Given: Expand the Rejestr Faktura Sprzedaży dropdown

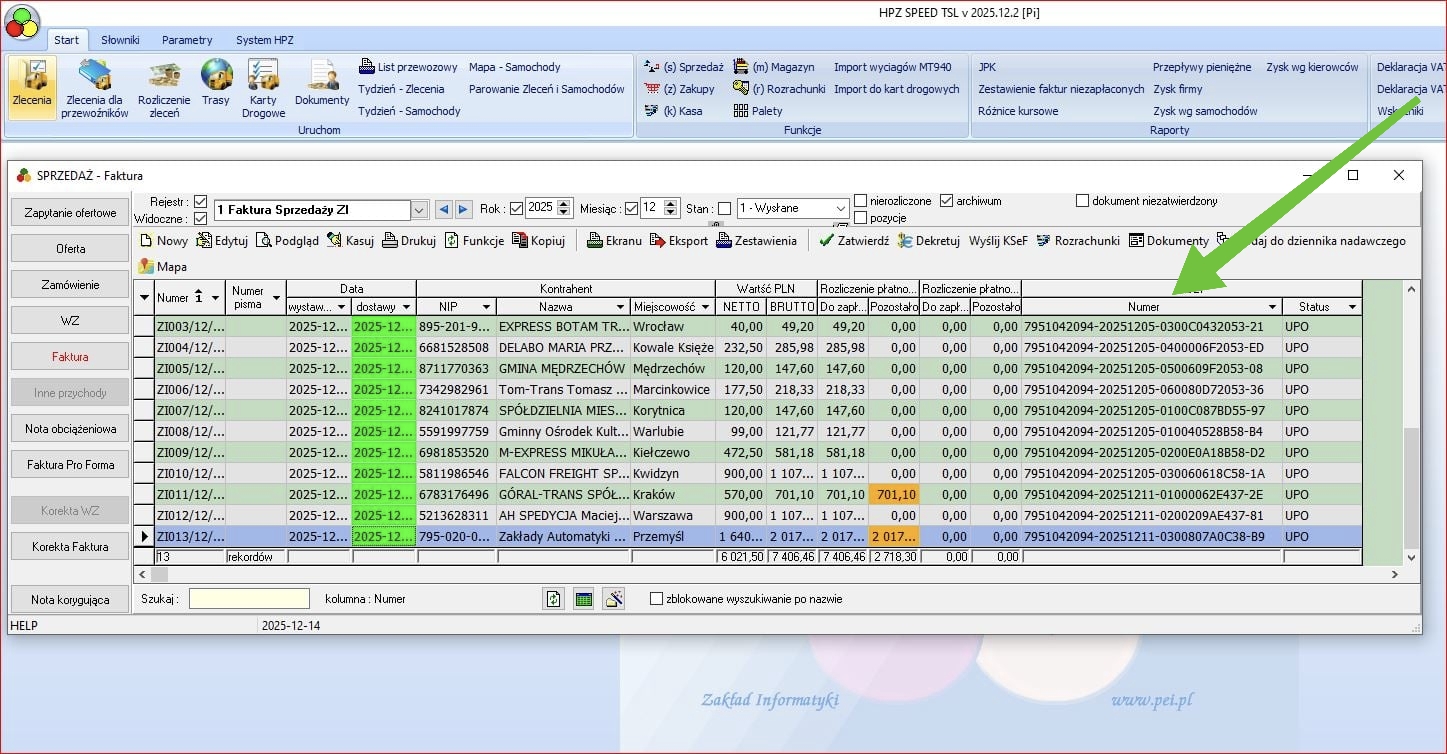Looking at the screenshot, I should (420, 210).
